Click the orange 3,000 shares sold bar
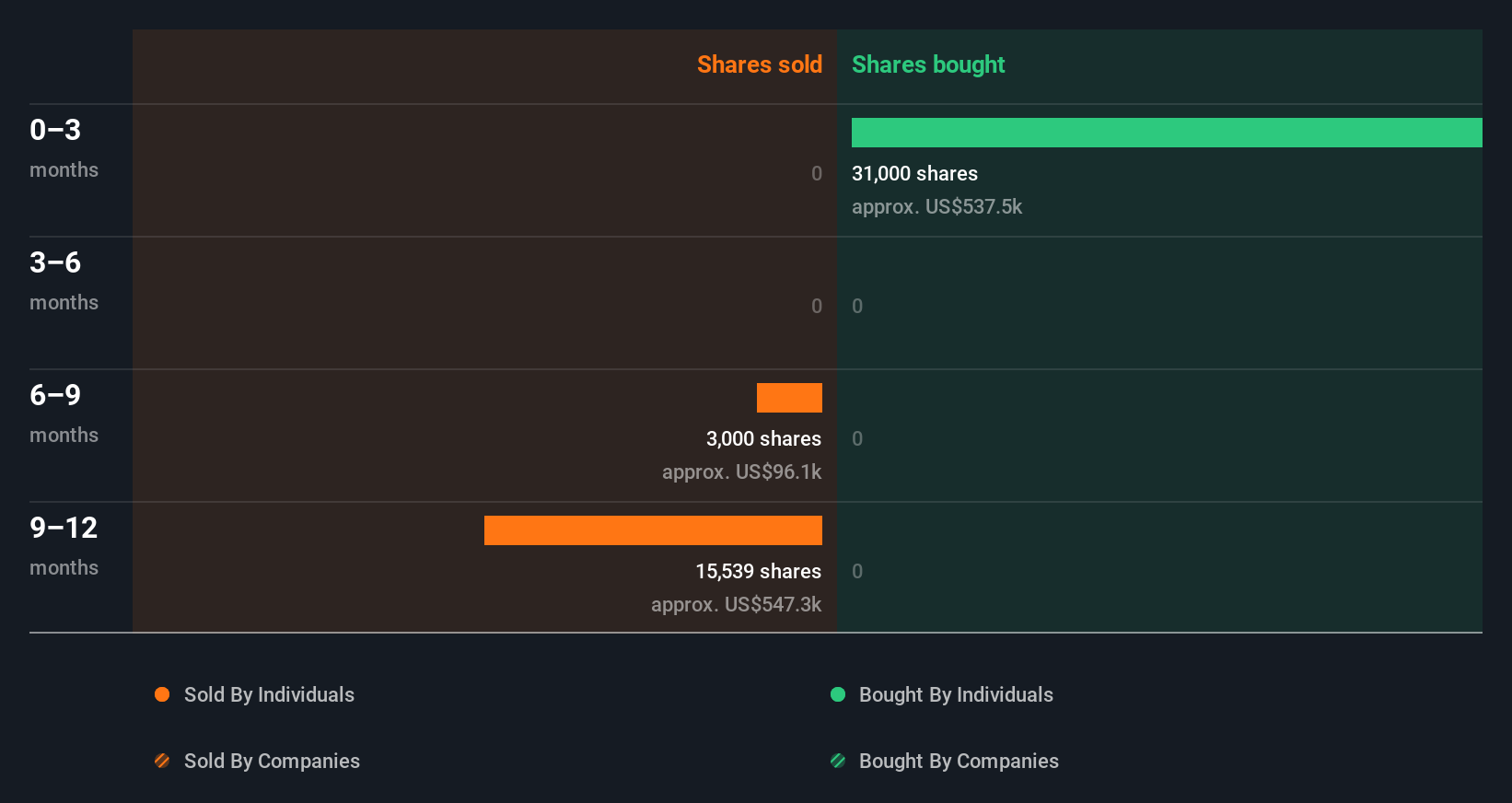1512x803 pixels. tap(789, 398)
